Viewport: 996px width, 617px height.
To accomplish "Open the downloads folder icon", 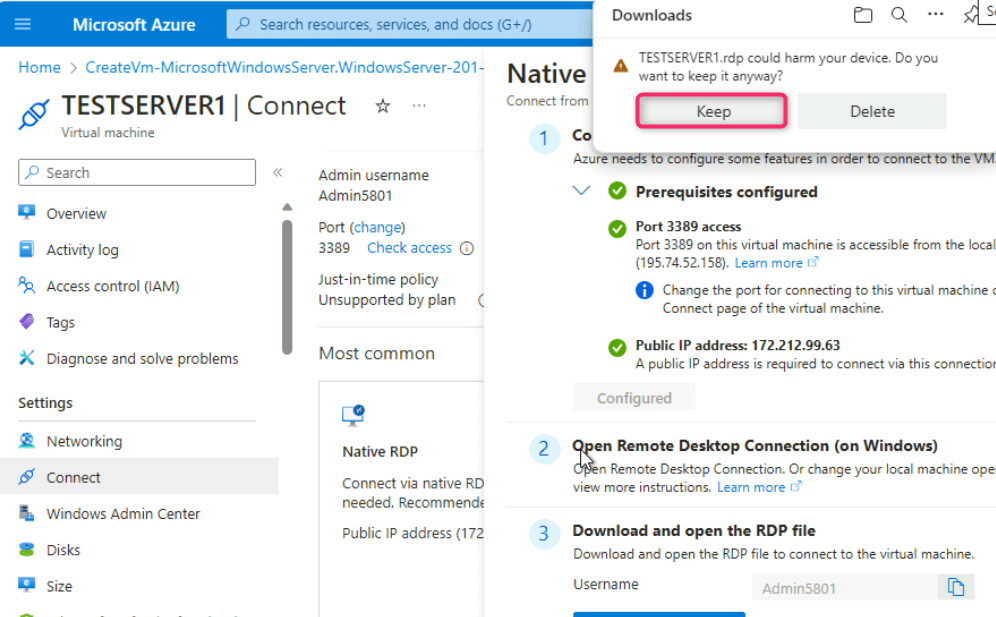I will (x=863, y=15).
